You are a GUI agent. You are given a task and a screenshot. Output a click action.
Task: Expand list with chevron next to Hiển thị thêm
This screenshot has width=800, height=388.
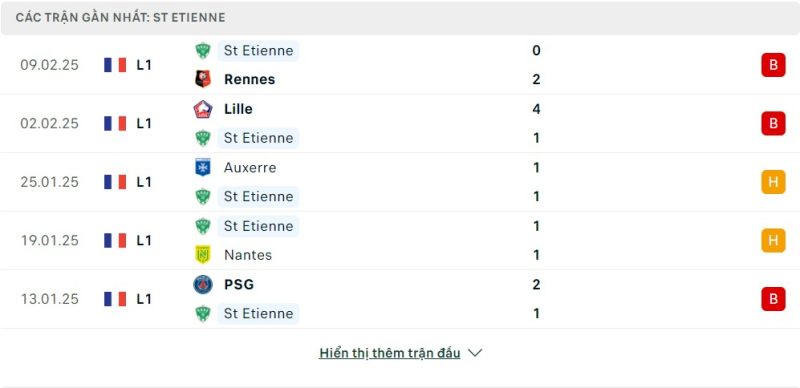[475, 353]
